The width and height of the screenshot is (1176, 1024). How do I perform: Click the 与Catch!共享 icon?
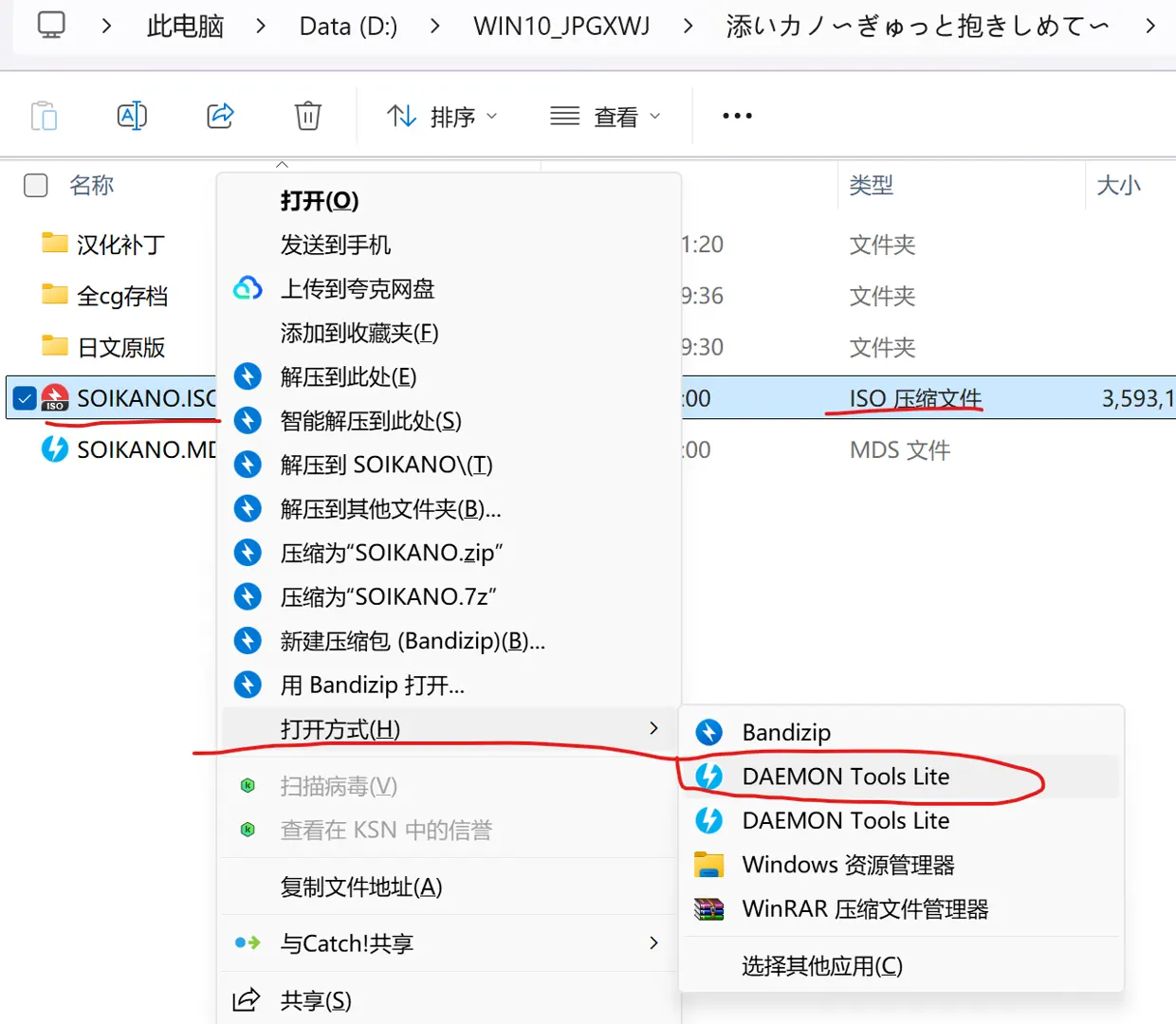pos(248,942)
